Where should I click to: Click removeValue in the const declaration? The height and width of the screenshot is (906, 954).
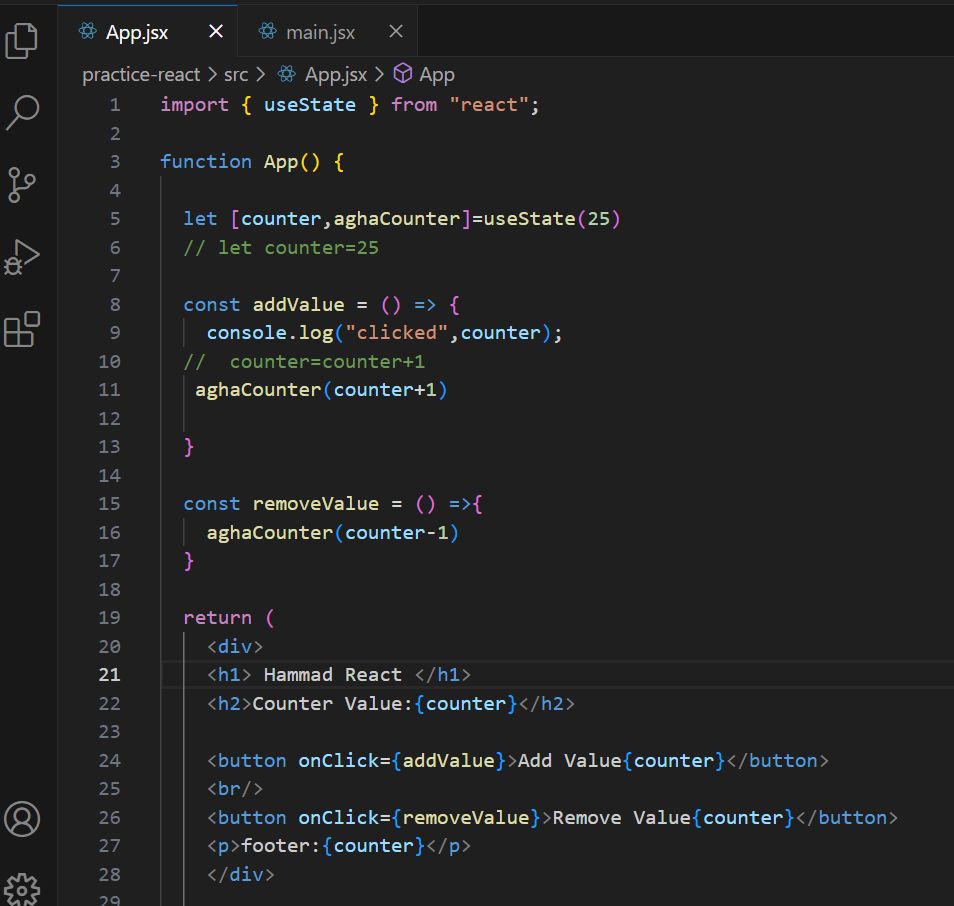click(316, 504)
